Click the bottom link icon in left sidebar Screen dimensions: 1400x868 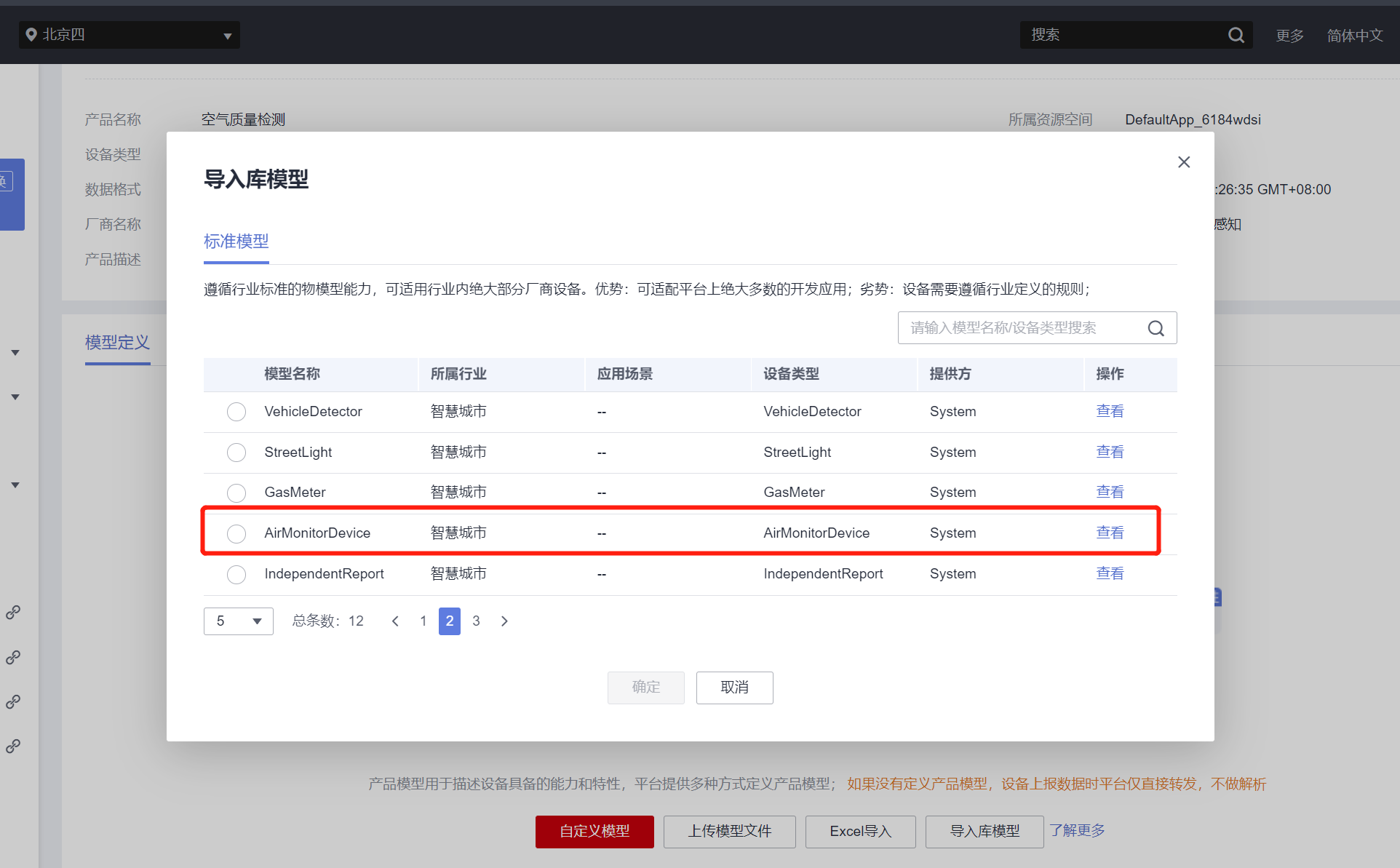tap(13, 746)
